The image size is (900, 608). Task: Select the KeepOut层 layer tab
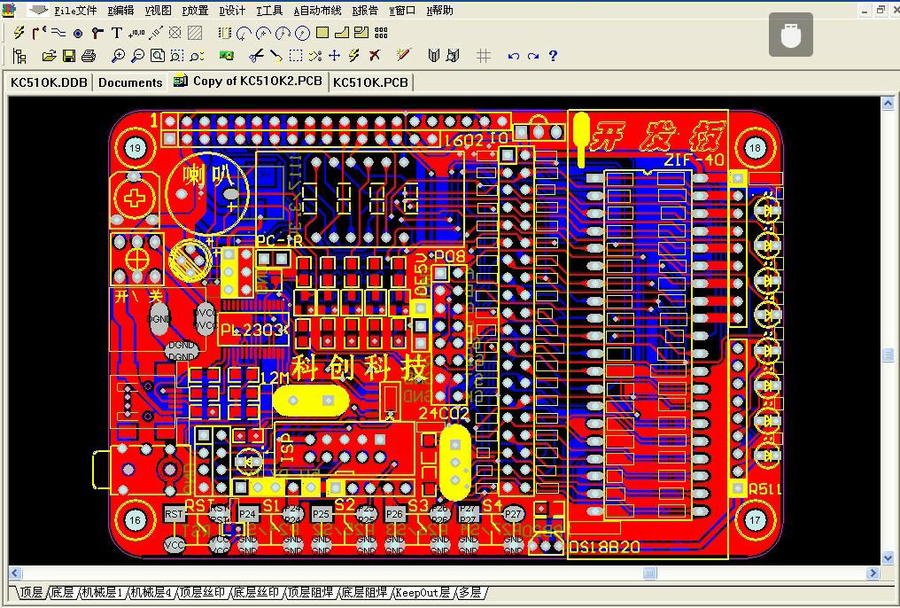point(422,592)
